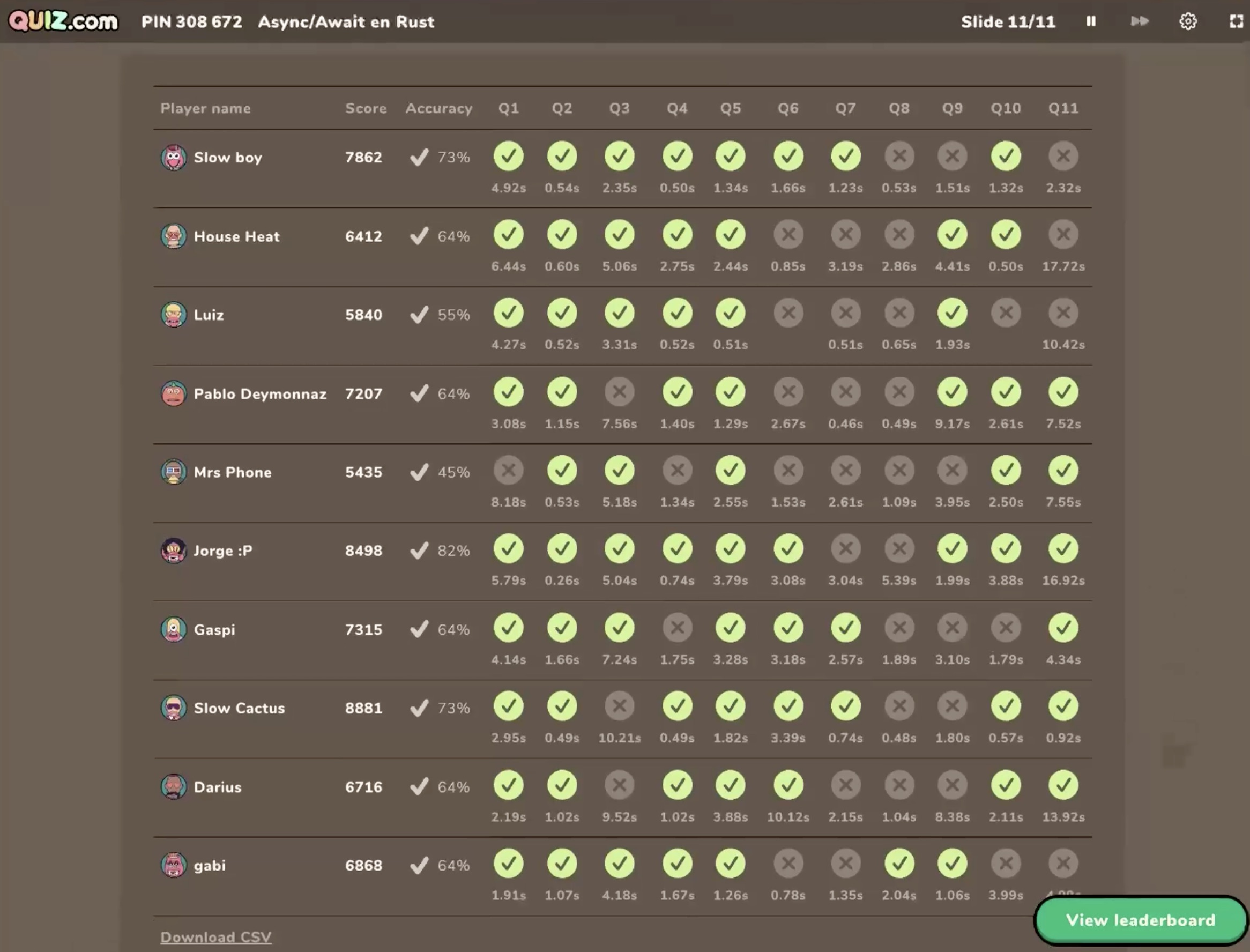Click the fast-forward skip icon
This screenshot has width=1250, height=952.
(x=1139, y=21)
